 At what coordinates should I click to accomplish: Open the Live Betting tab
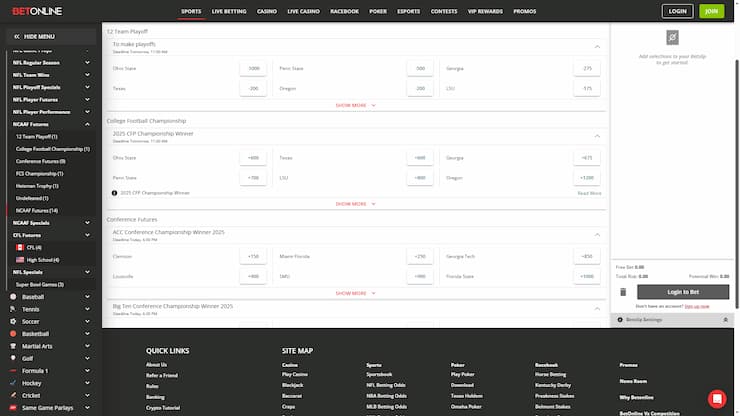(x=231, y=11)
